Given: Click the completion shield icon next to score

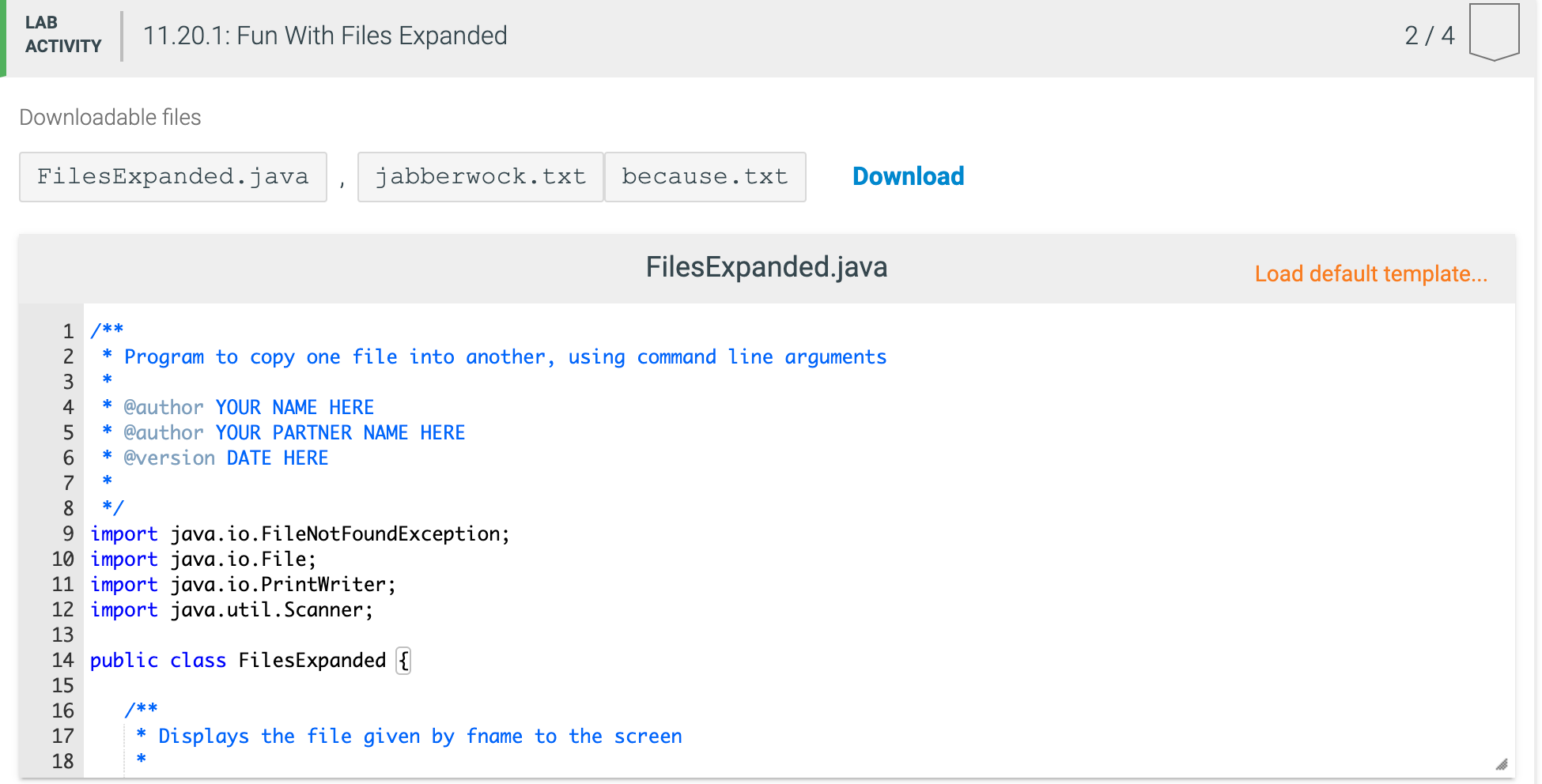Looking at the screenshot, I should click(1494, 32).
